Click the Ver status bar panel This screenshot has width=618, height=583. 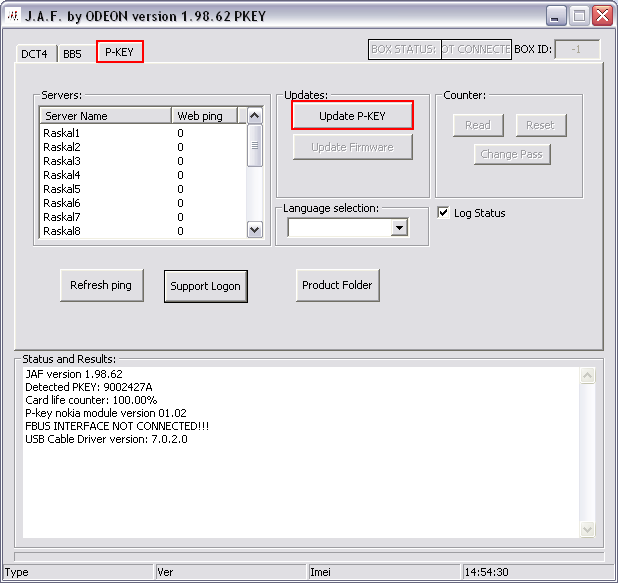click(231, 572)
